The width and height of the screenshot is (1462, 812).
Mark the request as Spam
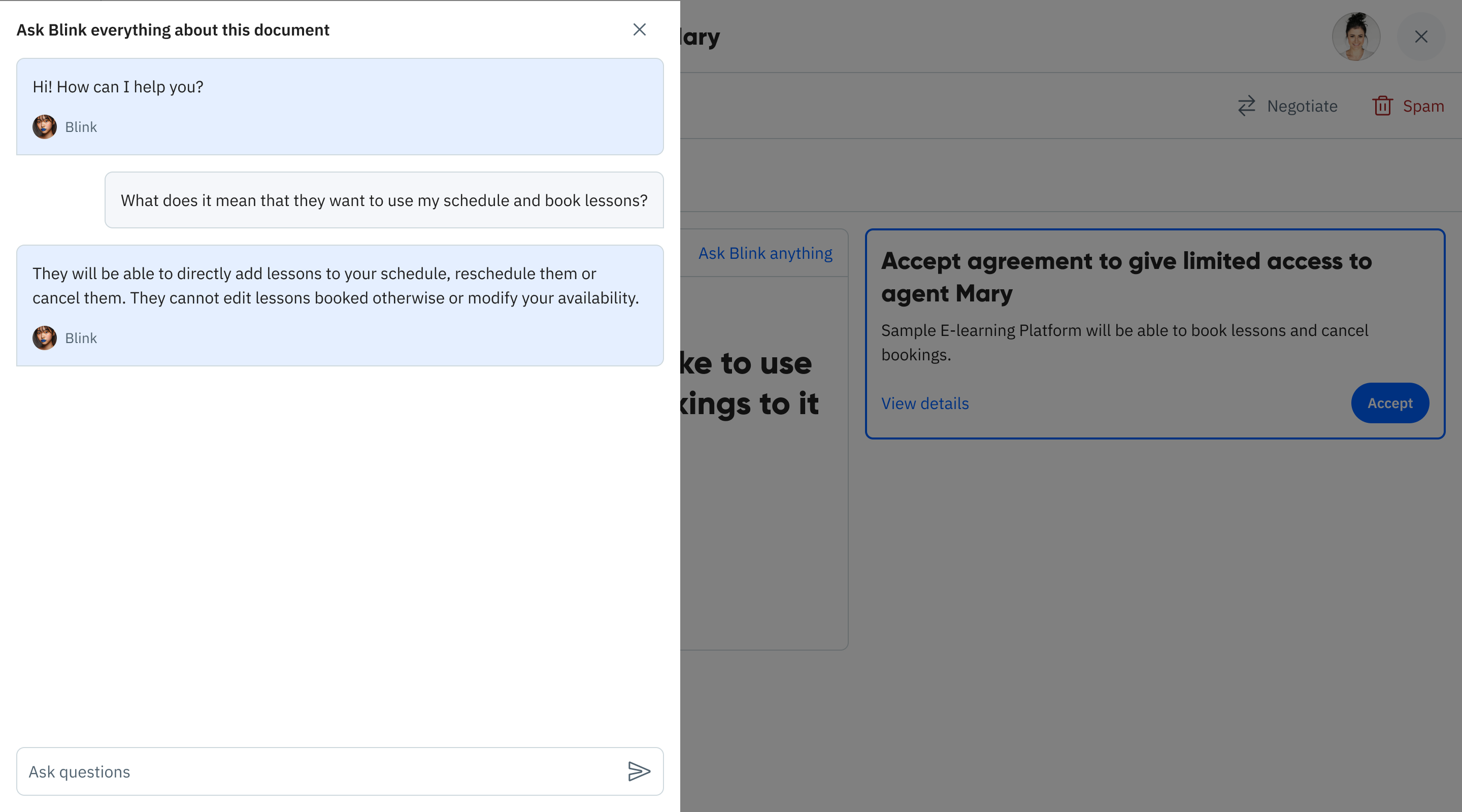click(1409, 106)
